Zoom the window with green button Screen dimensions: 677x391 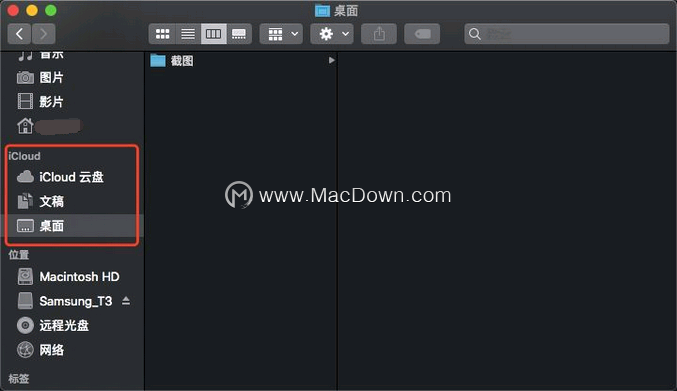click(51, 10)
